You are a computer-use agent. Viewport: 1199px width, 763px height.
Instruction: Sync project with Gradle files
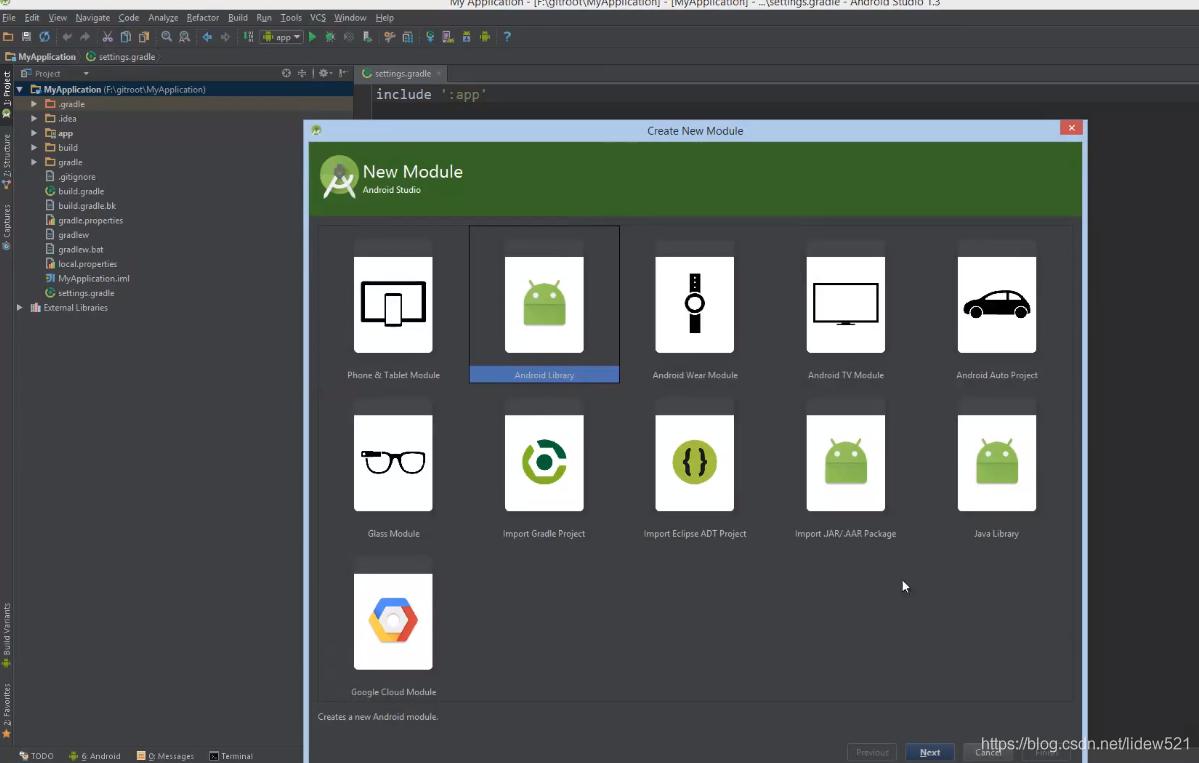click(430, 37)
